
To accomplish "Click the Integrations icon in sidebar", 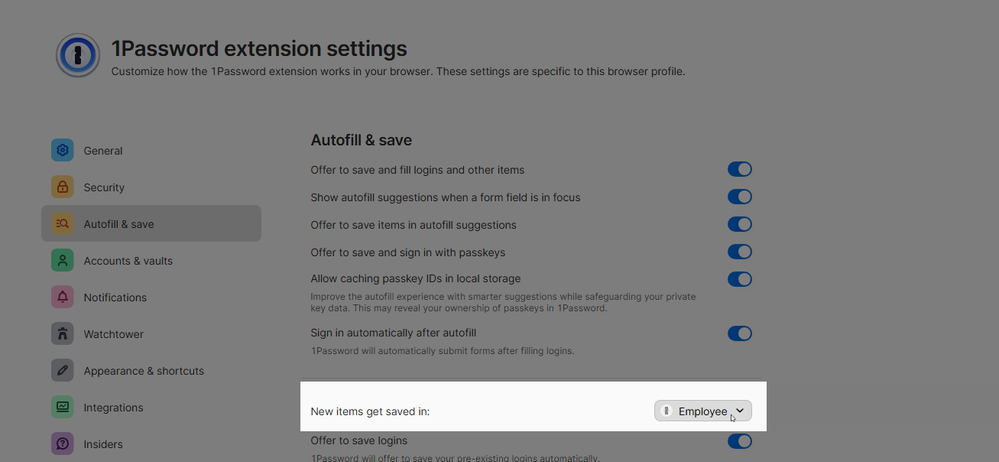I will (63, 407).
